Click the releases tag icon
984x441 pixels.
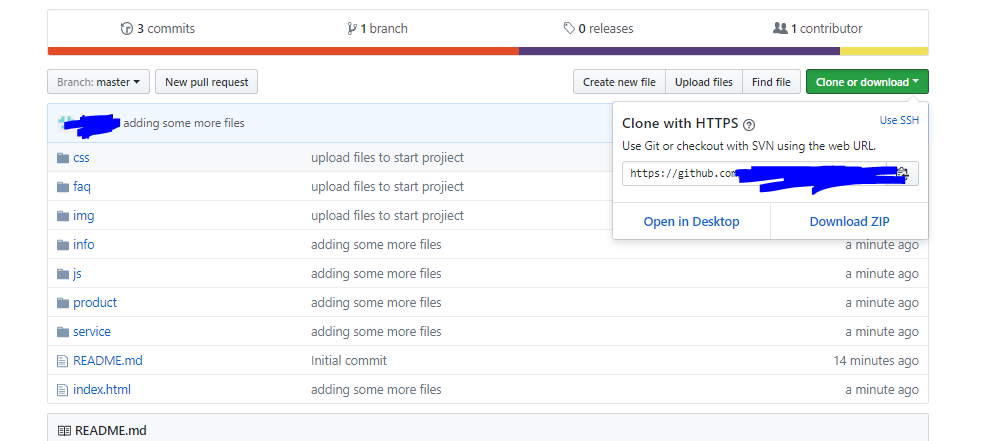pos(569,29)
